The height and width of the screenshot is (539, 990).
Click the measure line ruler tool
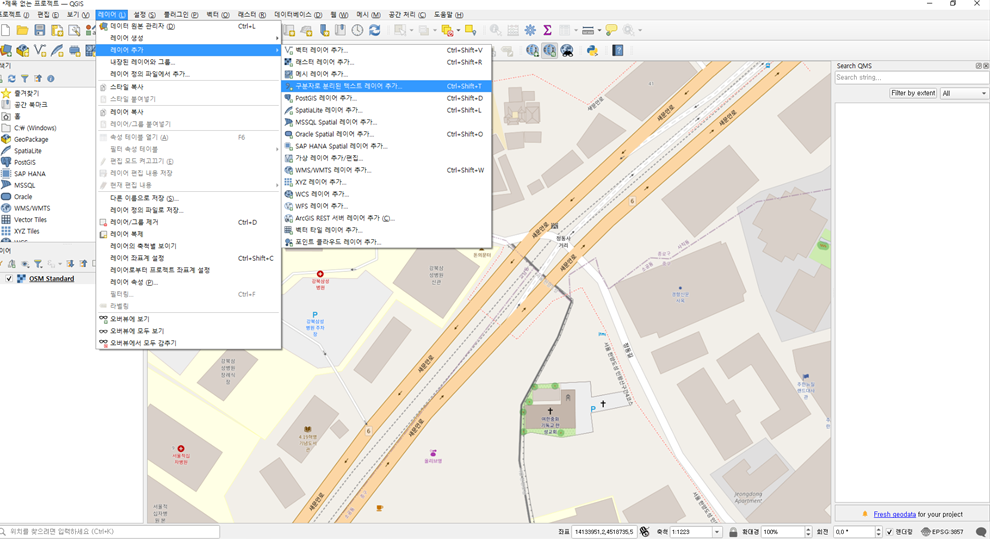(x=588, y=30)
